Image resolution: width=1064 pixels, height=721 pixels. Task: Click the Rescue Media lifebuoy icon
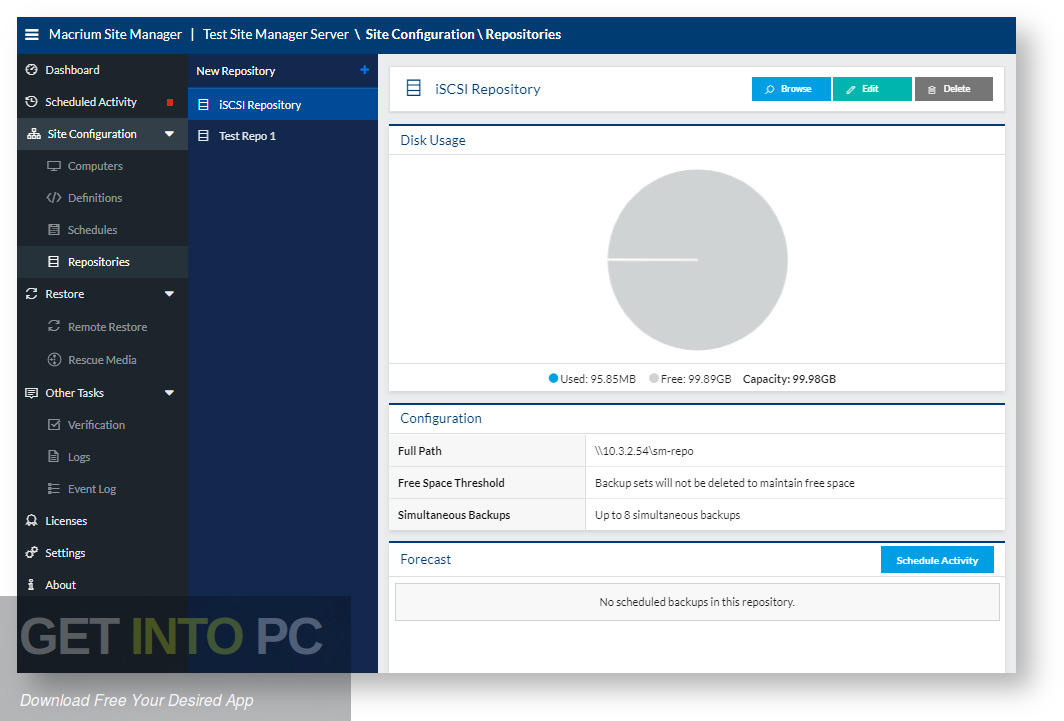(x=54, y=360)
